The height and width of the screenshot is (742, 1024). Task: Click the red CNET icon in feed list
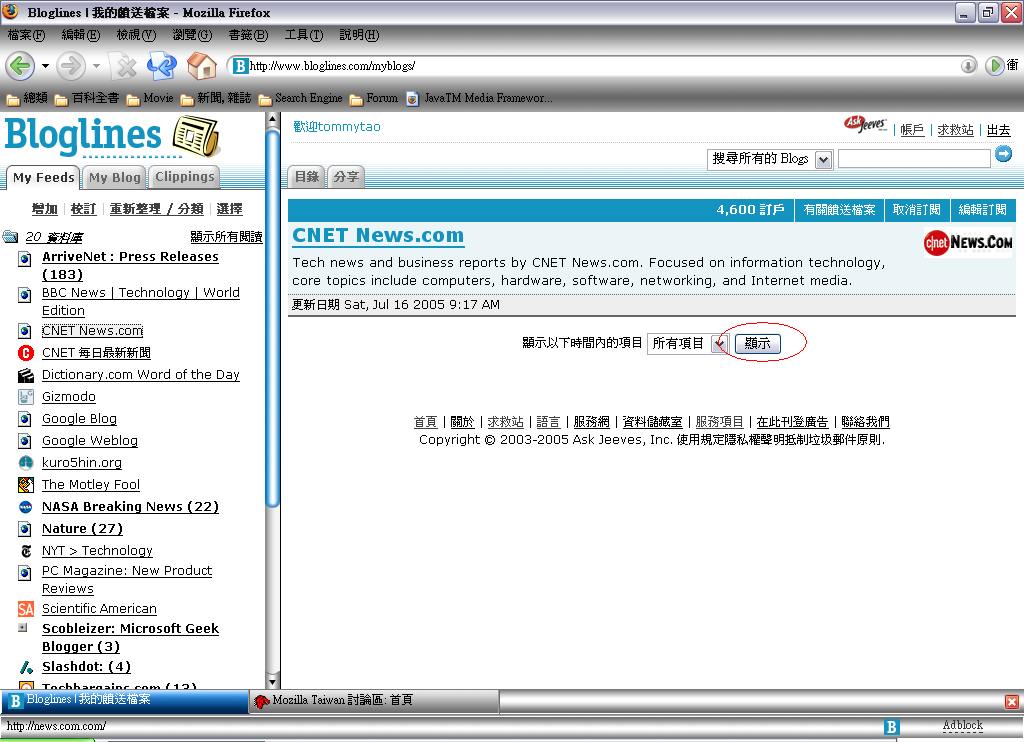point(25,353)
